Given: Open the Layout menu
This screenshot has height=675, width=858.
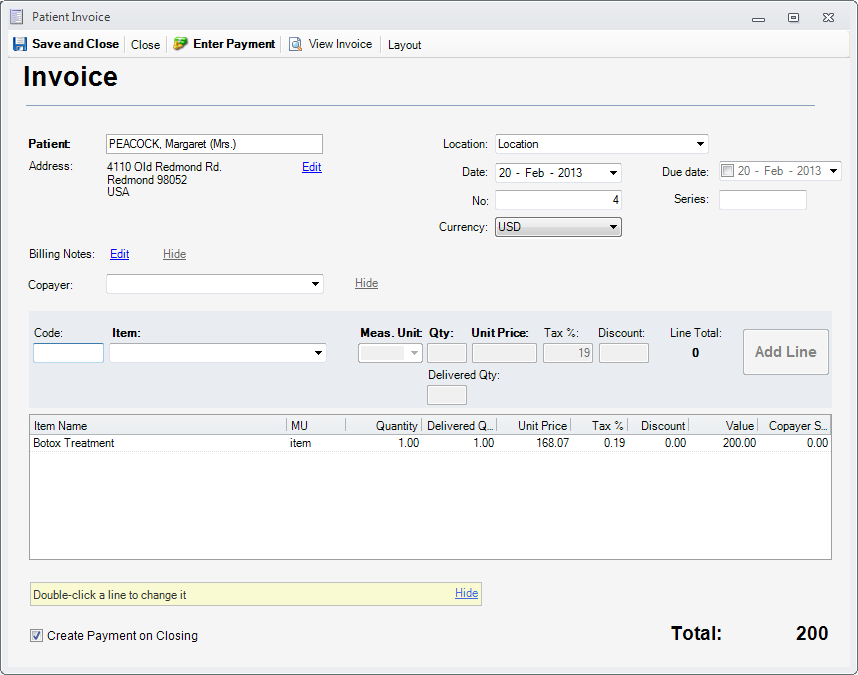Looking at the screenshot, I should point(404,45).
